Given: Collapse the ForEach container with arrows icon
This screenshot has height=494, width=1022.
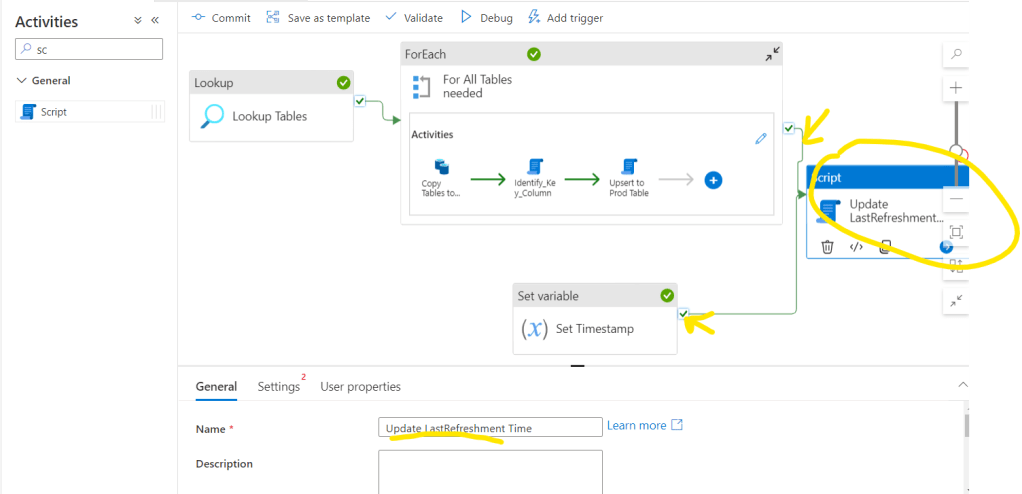Looking at the screenshot, I should pos(772,54).
